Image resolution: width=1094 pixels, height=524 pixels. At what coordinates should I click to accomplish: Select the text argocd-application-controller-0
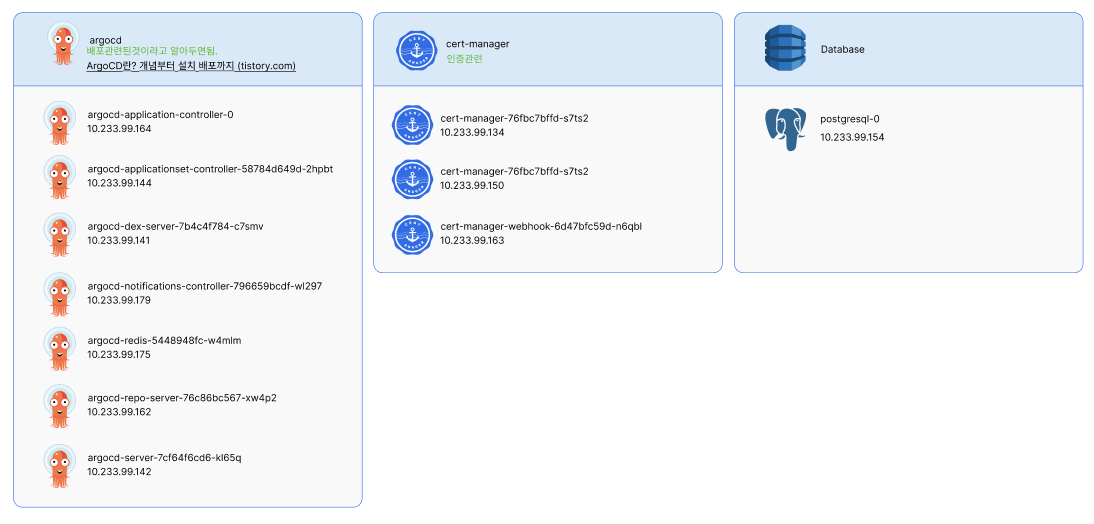[160, 114]
